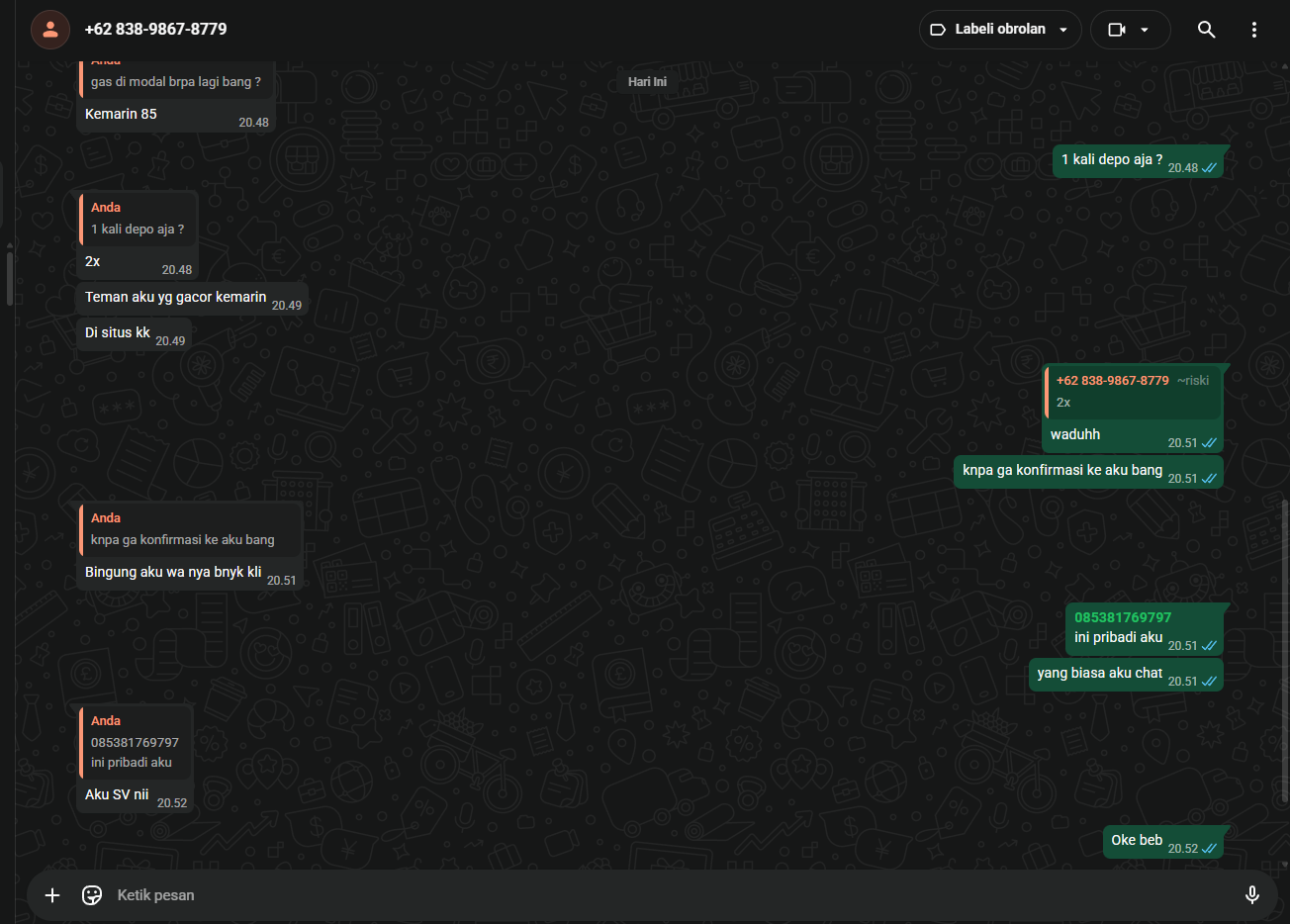The width and height of the screenshot is (1290, 924).
Task: Click timestamp 20.52 on Aku SV nii
Action: coord(172,803)
